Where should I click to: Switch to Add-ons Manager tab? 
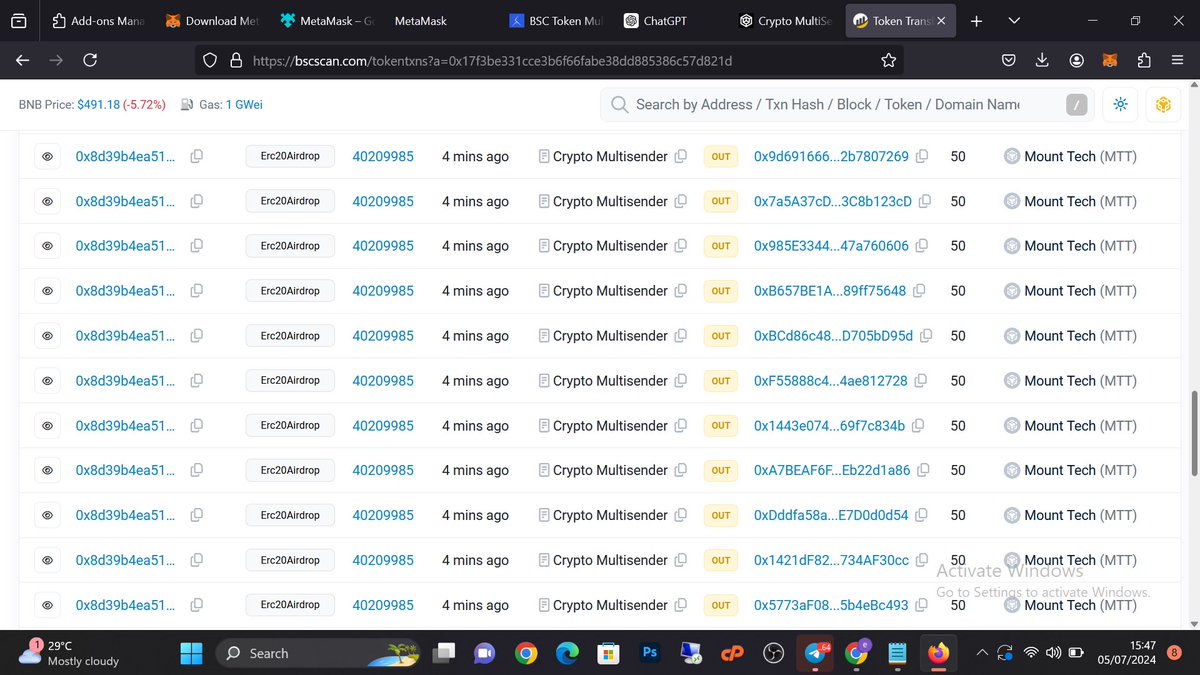[x=96, y=21]
